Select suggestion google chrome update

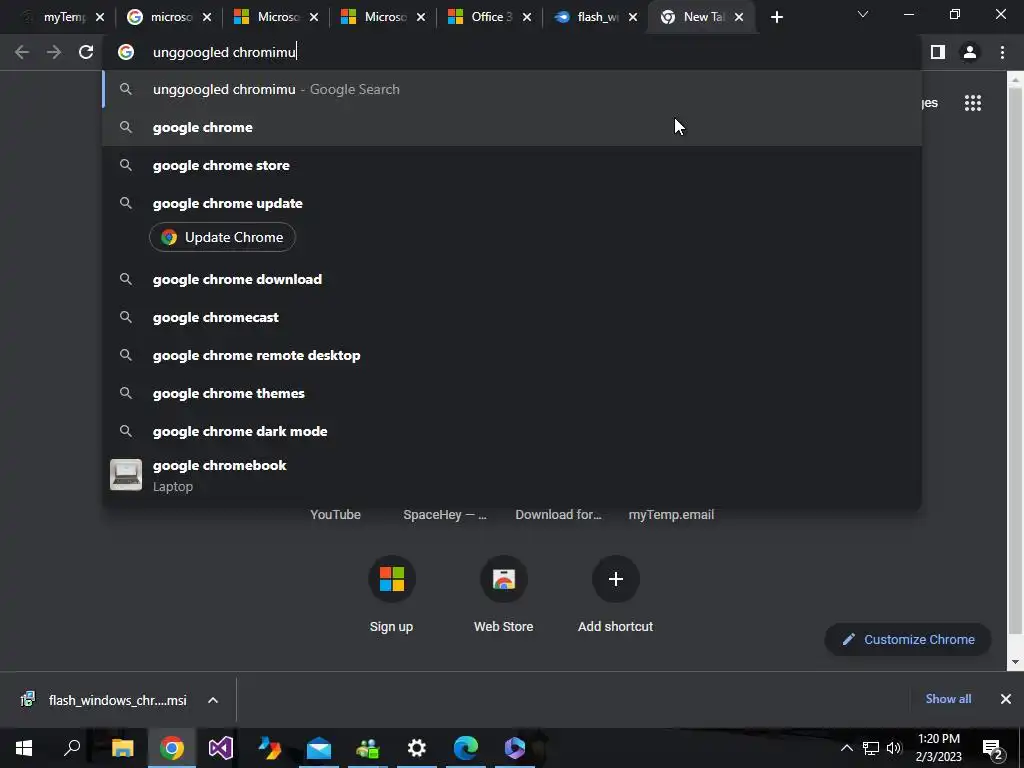512,203
